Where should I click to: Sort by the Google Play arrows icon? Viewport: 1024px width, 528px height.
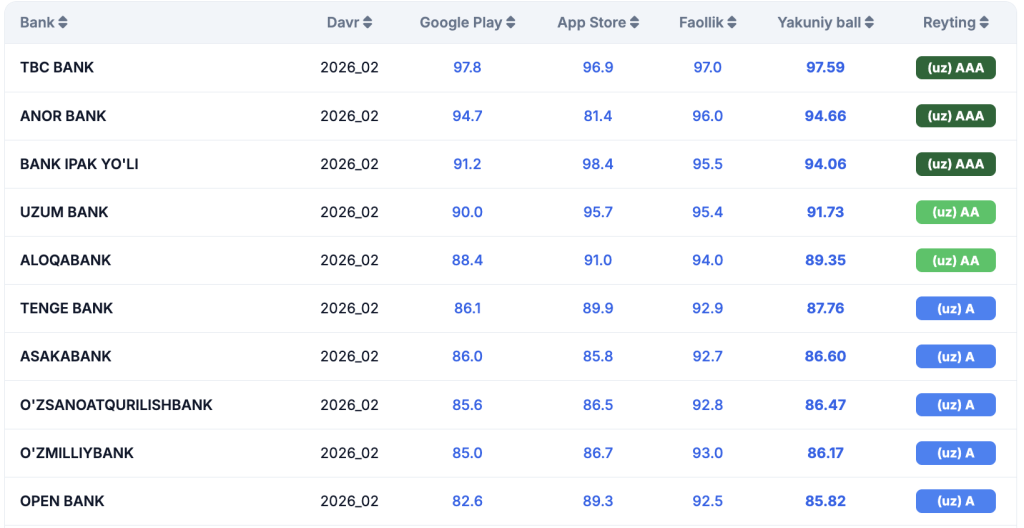[511, 23]
